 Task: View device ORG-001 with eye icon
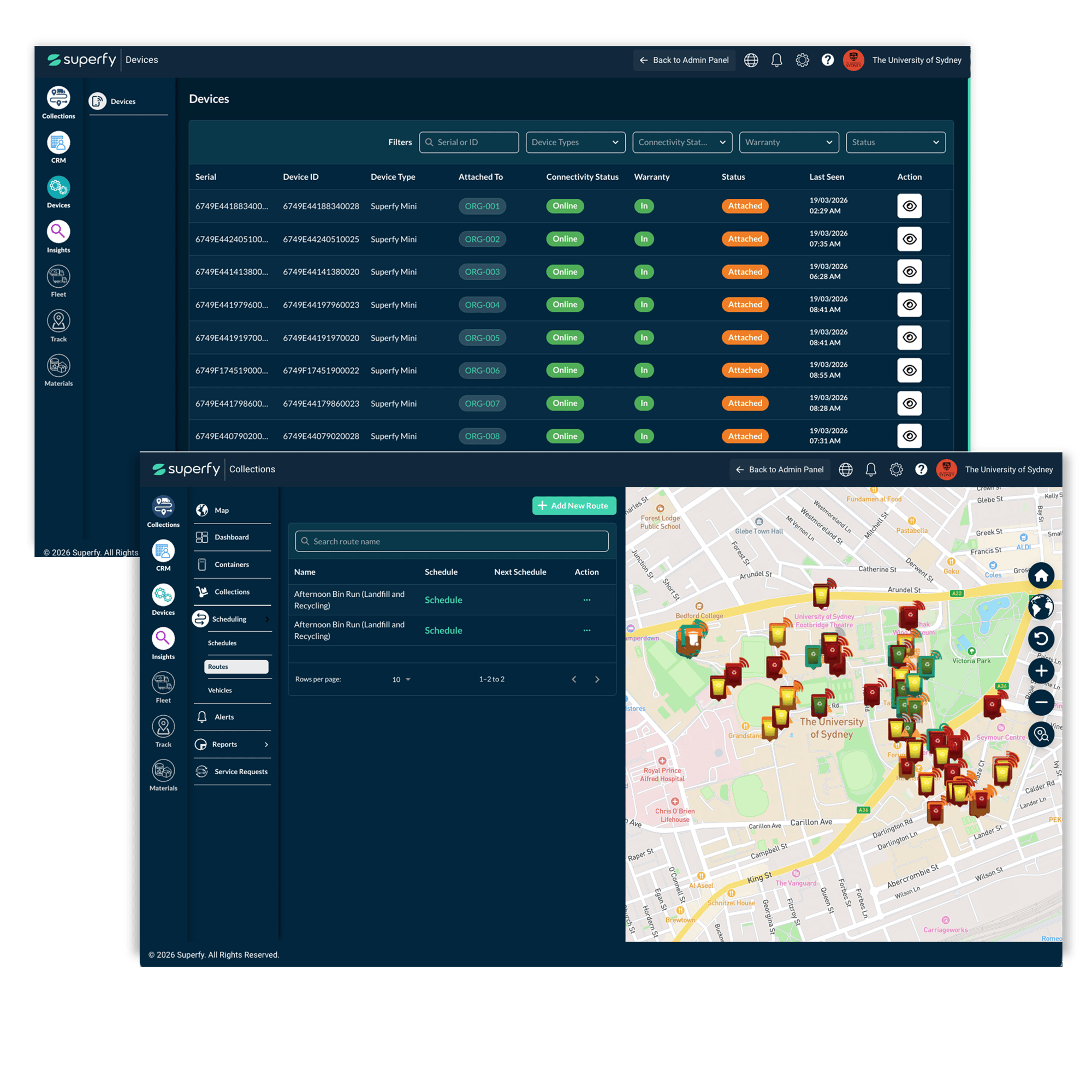tap(909, 206)
